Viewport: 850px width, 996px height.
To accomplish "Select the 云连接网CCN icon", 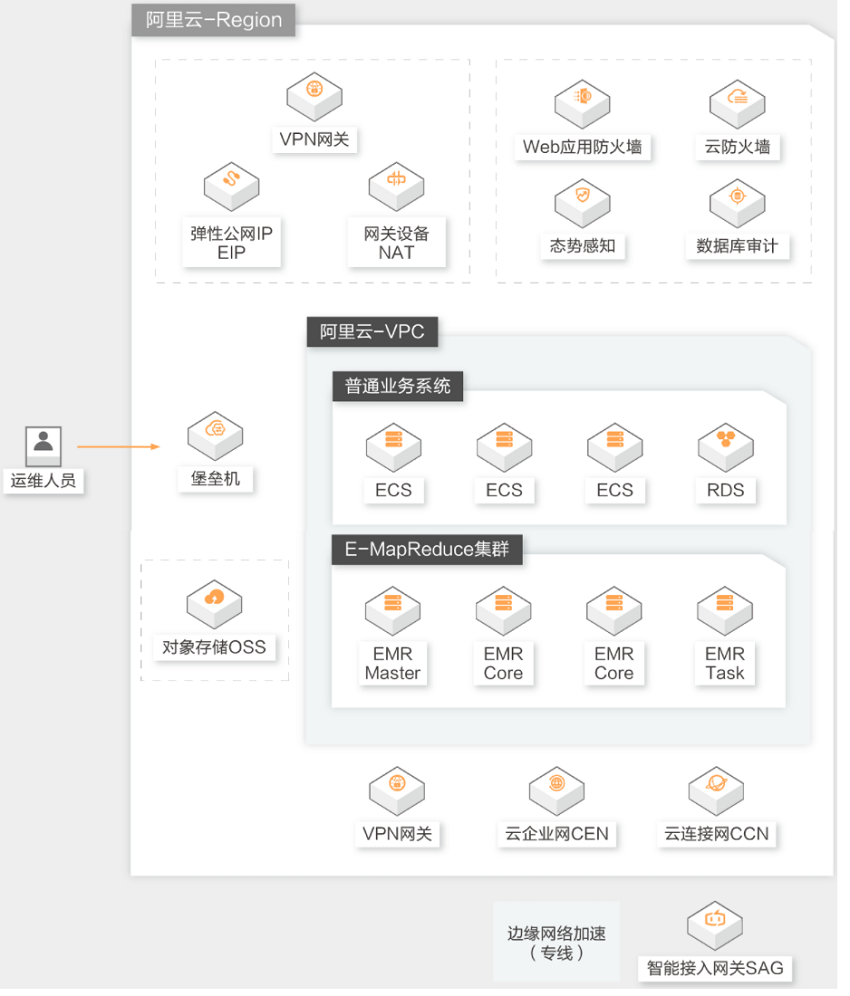I will tap(717, 791).
